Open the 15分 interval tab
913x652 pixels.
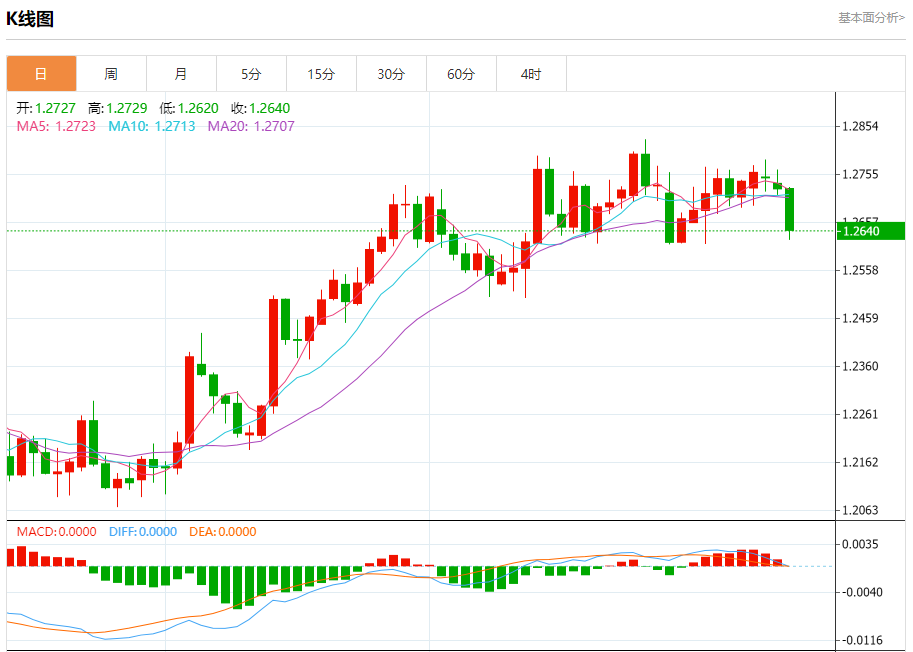(x=321, y=74)
